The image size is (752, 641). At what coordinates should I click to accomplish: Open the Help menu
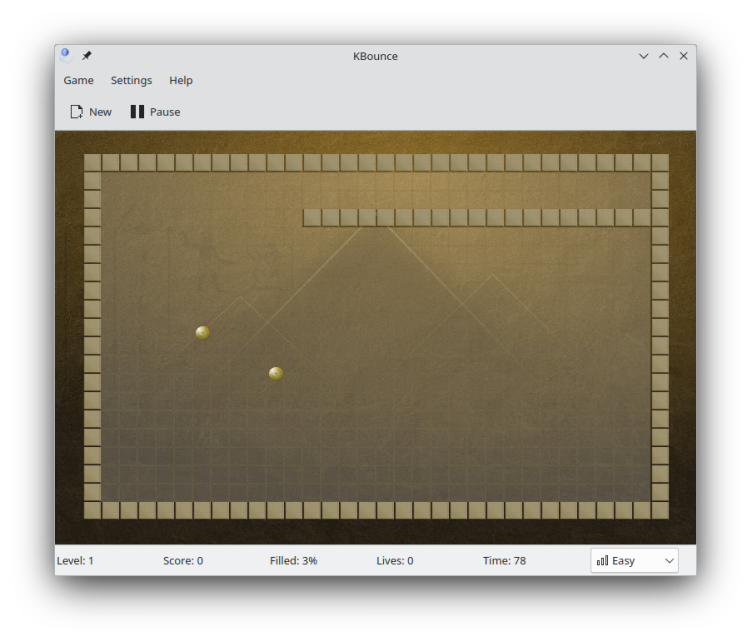(181, 80)
